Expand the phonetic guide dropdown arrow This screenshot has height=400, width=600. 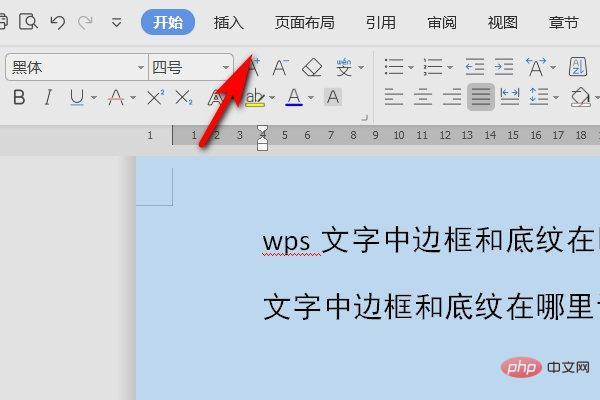[361, 67]
